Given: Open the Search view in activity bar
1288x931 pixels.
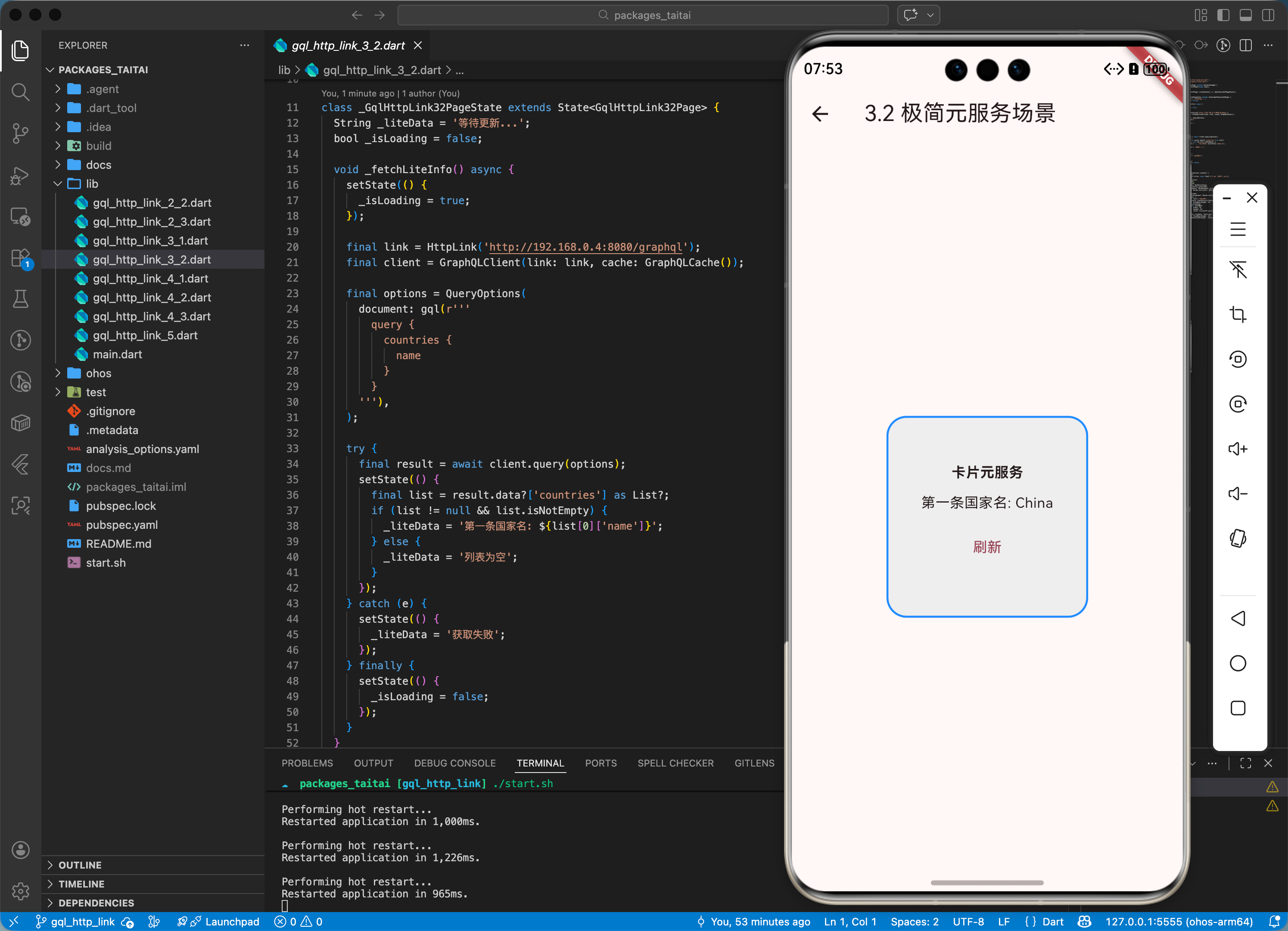Looking at the screenshot, I should [20, 92].
